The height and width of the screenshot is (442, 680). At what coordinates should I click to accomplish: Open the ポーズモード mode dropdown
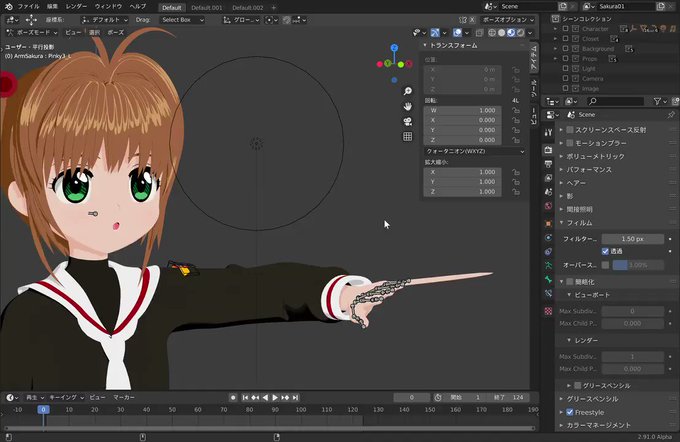click(32, 33)
